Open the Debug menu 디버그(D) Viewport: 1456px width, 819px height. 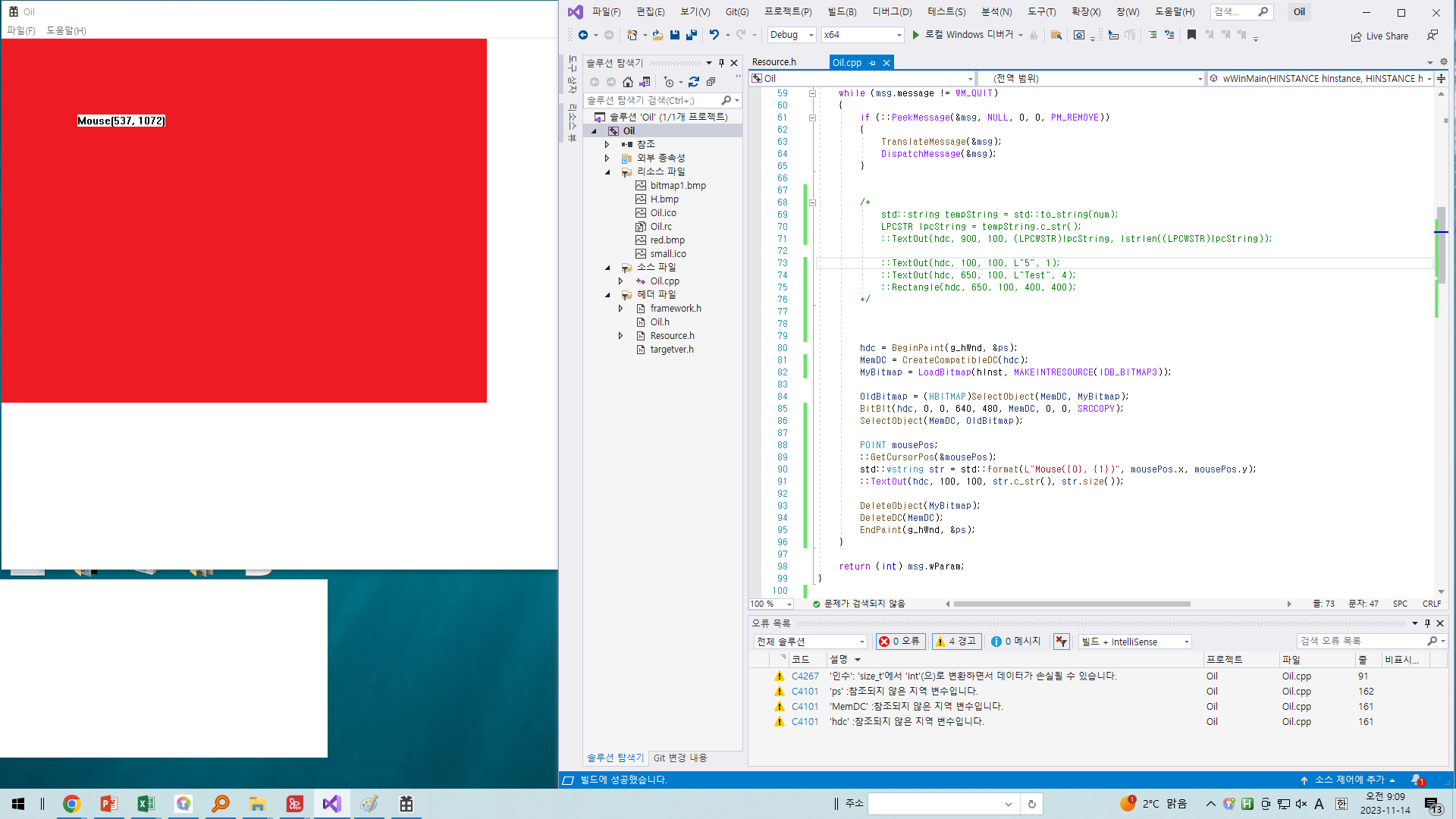892,11
